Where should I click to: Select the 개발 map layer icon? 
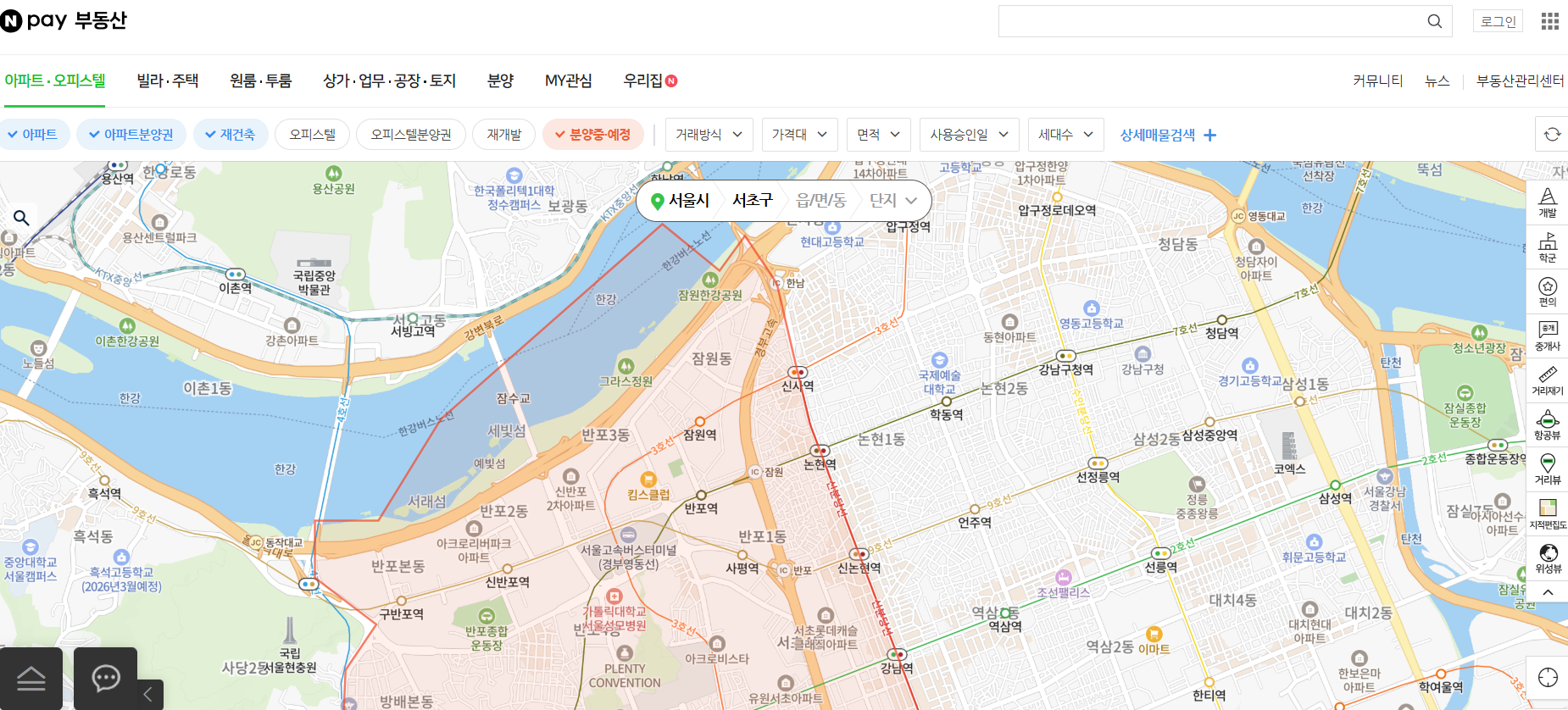coord(1548,203)
